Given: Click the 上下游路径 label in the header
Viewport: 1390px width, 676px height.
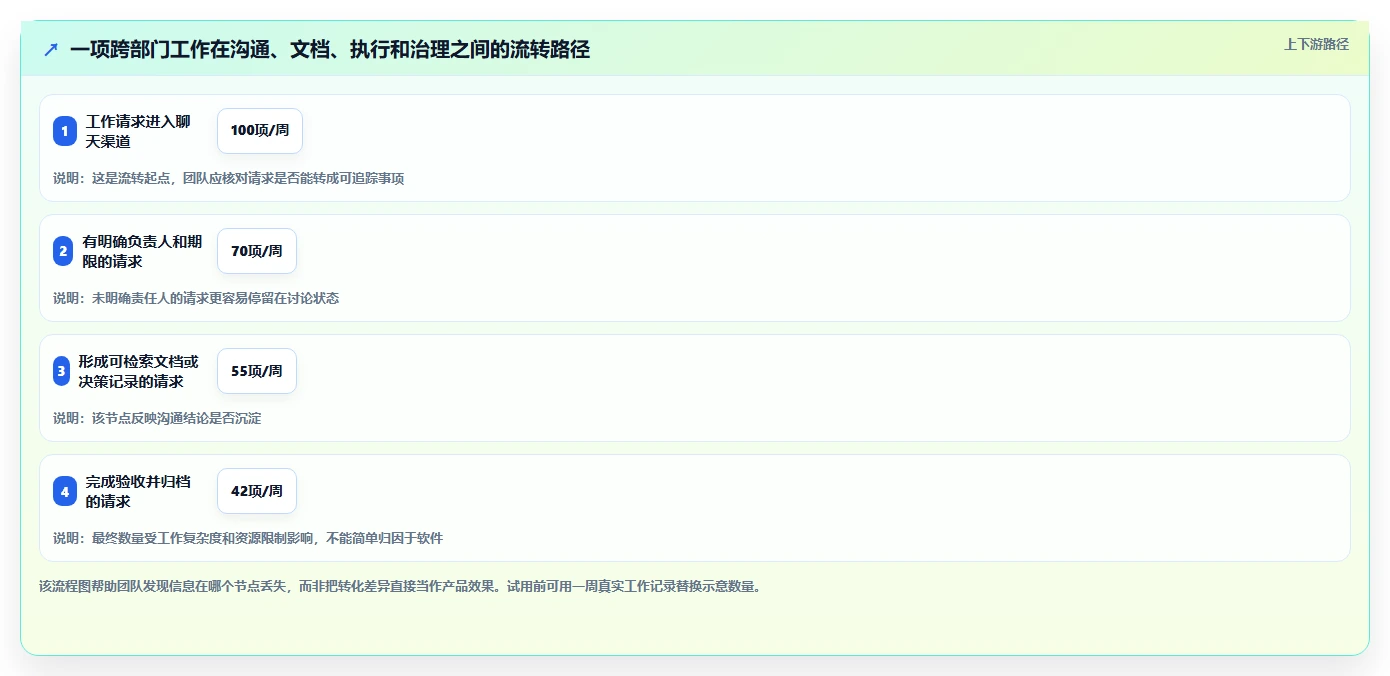Looking at the screenshot, I should tap(1316, 44).
